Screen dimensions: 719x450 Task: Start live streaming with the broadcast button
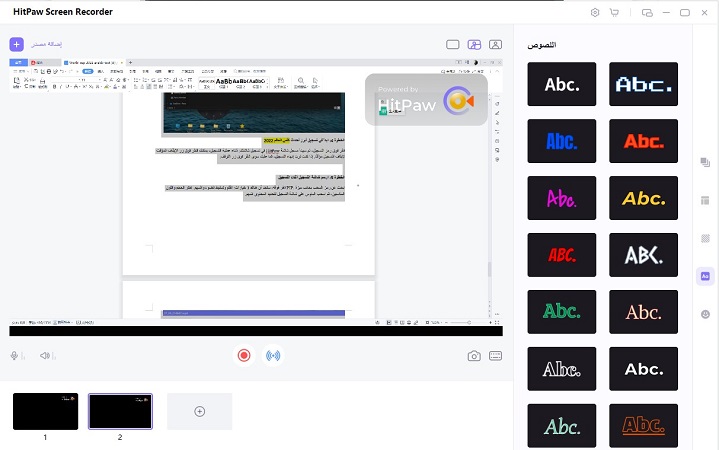273,356
